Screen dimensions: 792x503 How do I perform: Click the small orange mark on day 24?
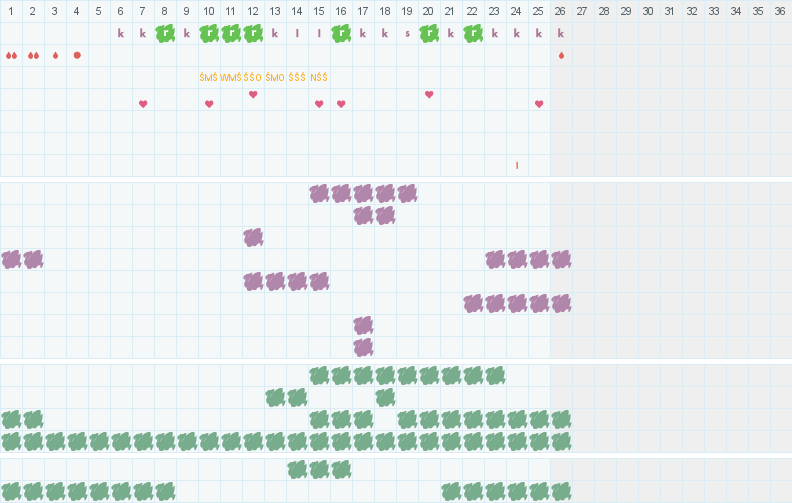pyautogui.click(x=517, y=165)
